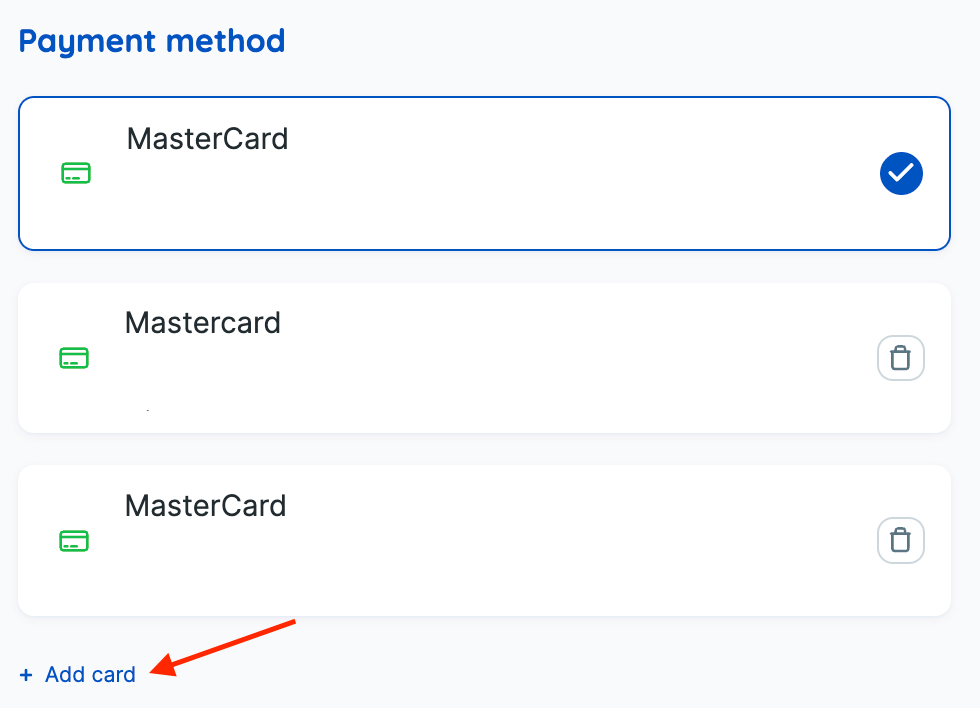This screenshot has height=708, width=980.
Task: Delete the middle Mastercard using trash icon
Action: coord(900,358)
